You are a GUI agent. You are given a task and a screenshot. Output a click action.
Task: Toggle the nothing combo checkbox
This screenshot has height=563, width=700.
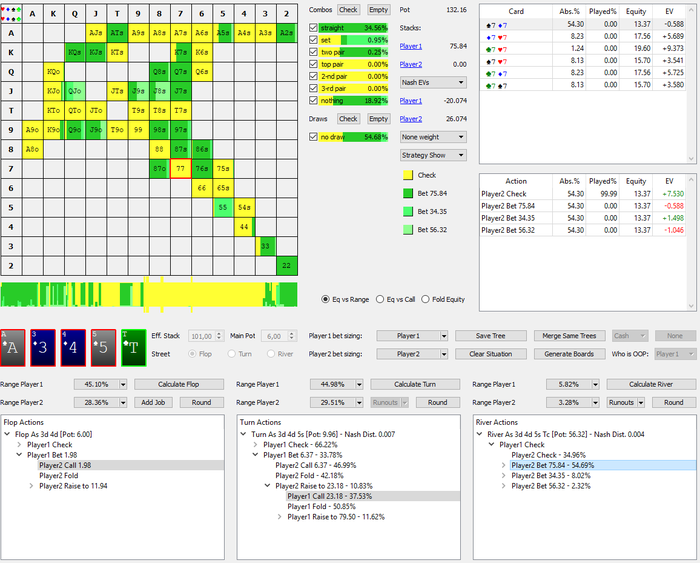[313, 100]
